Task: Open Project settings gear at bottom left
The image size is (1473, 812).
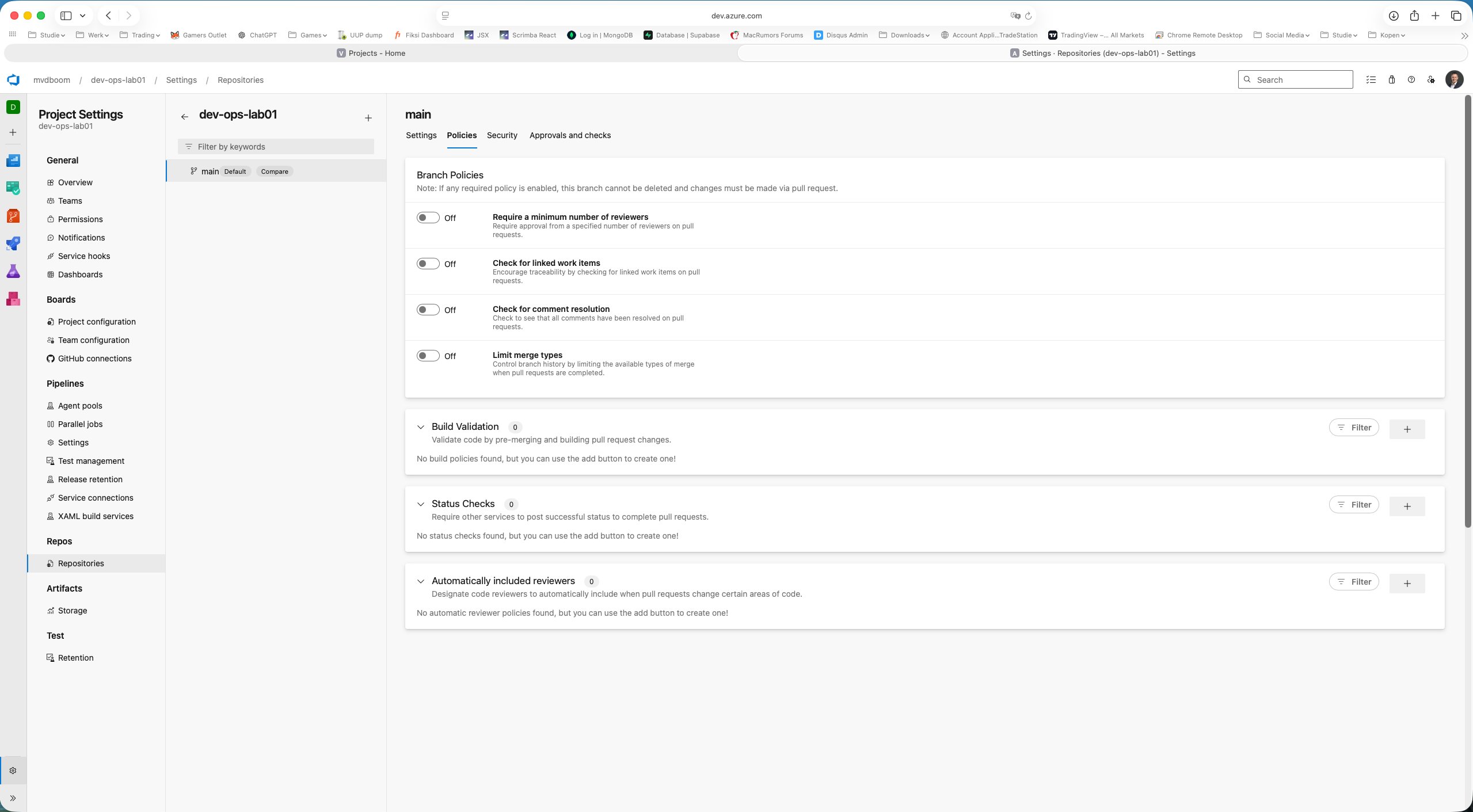Action: pyautogui.click(x=13, y=770)
